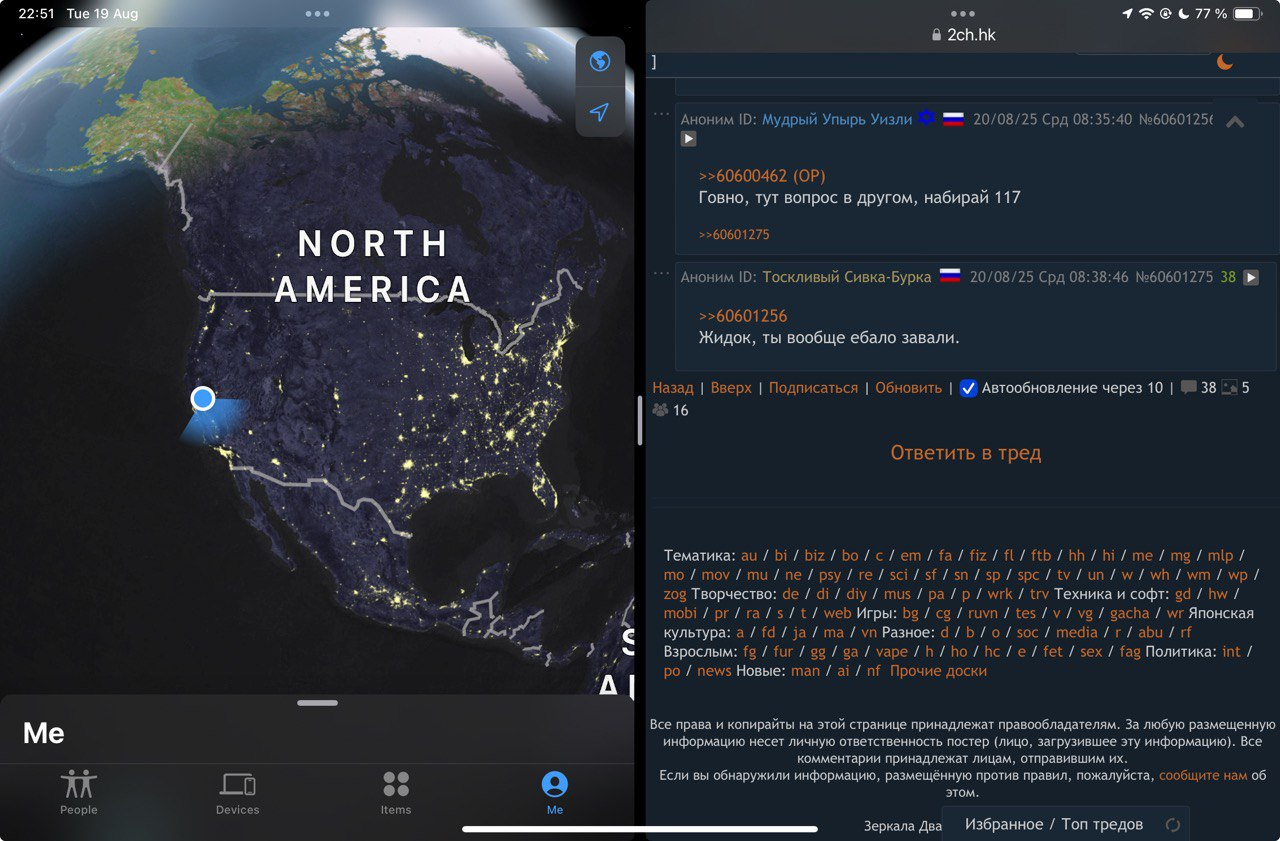Click username Тоскливый Сивка-Бурка
Screen dimensions: 1280x841
click(x=847, y=277)
